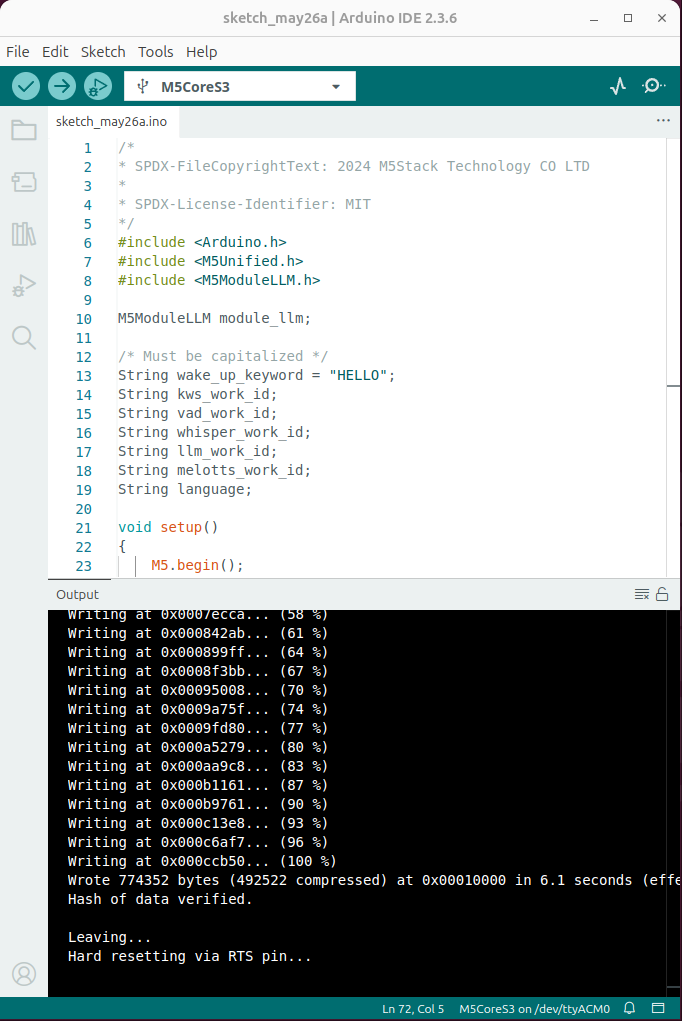Click '#include <Arduino.h>' line
Viewport: 682px width, 1021px height.
click(x=202, y=242)
